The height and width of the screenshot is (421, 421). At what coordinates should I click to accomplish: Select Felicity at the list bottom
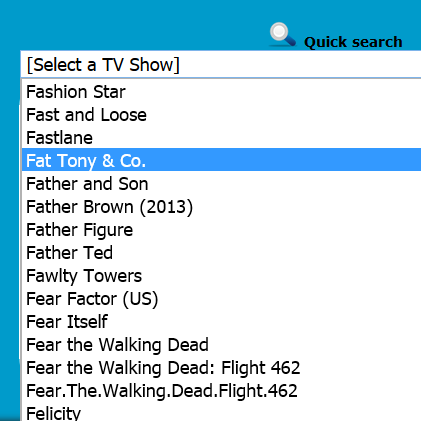click(x=221, y=412)
